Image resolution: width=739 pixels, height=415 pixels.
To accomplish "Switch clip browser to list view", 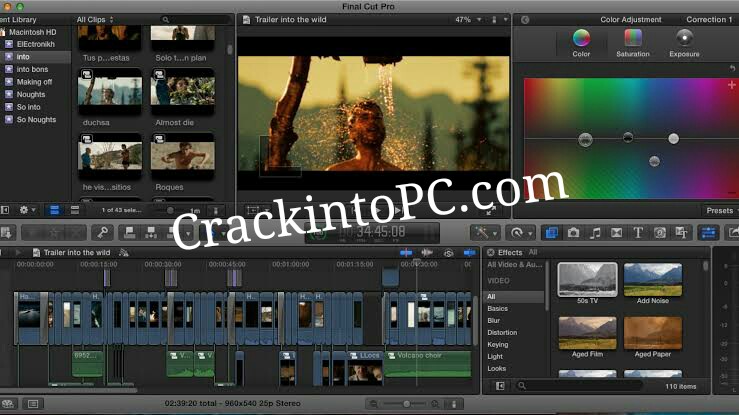I will 74,210.
